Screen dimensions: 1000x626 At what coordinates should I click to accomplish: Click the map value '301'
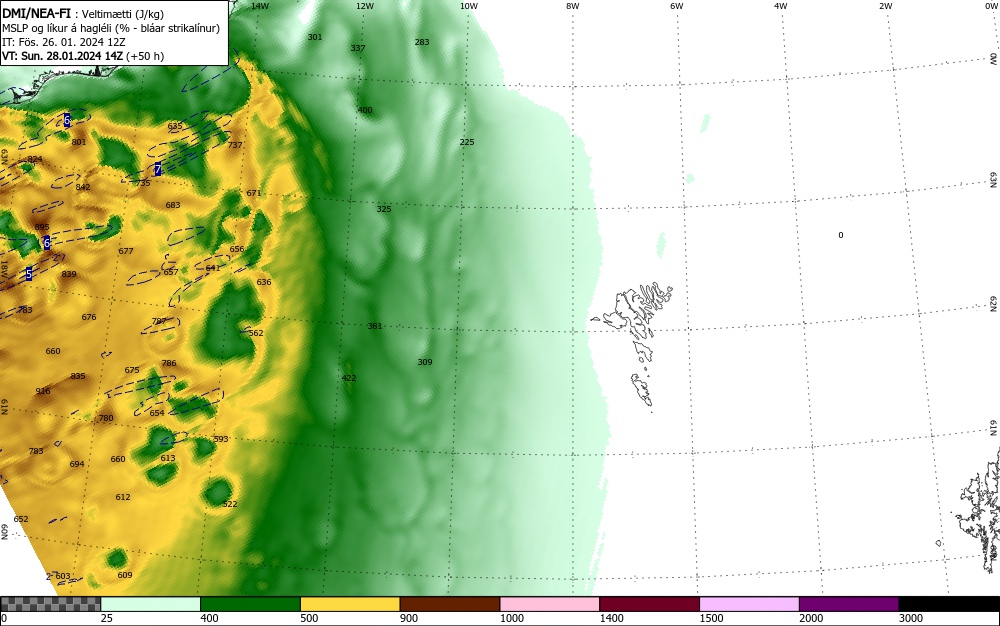(315, 37)
